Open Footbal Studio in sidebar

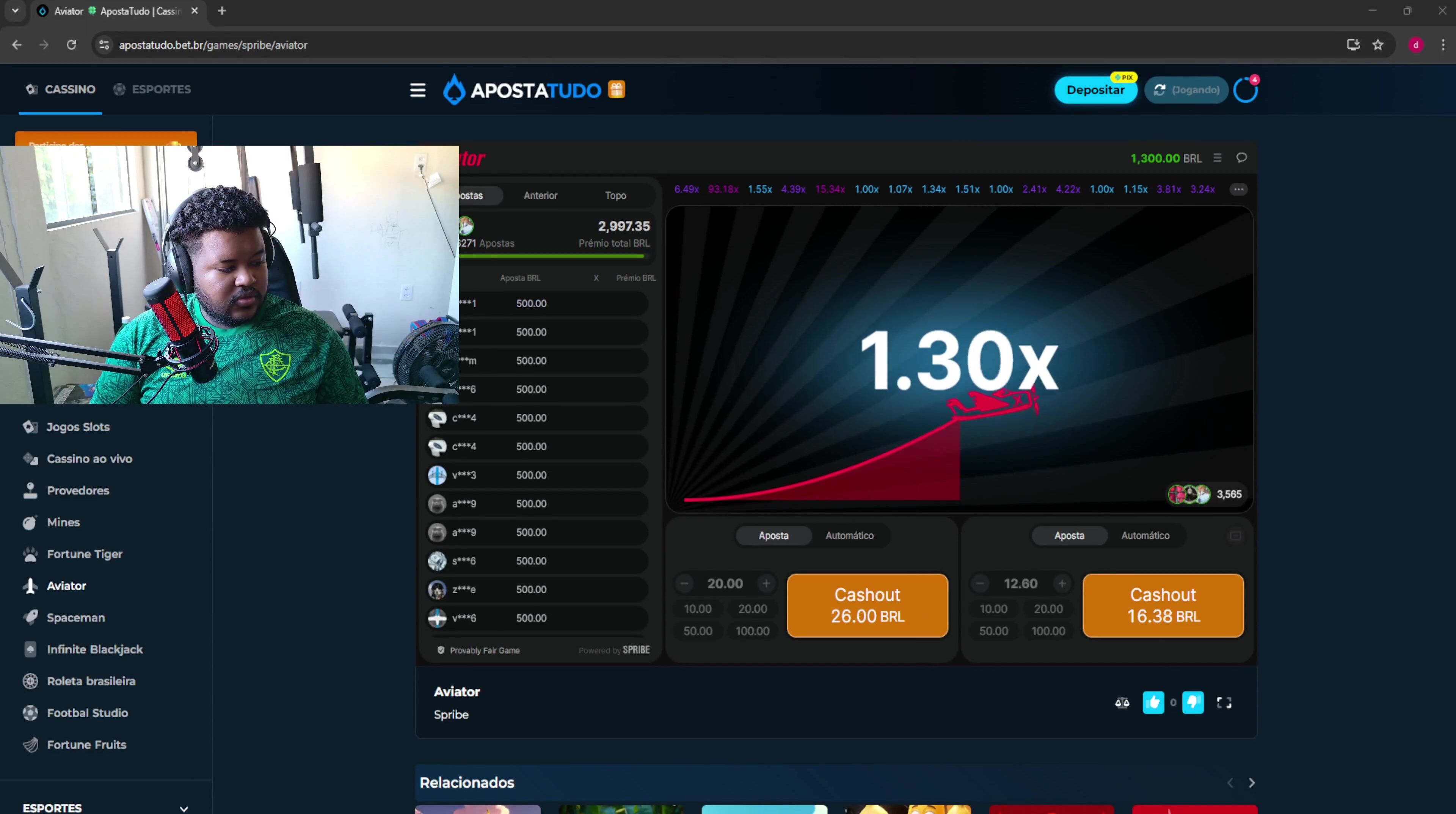pyautogui.click(x=87, y=713)
